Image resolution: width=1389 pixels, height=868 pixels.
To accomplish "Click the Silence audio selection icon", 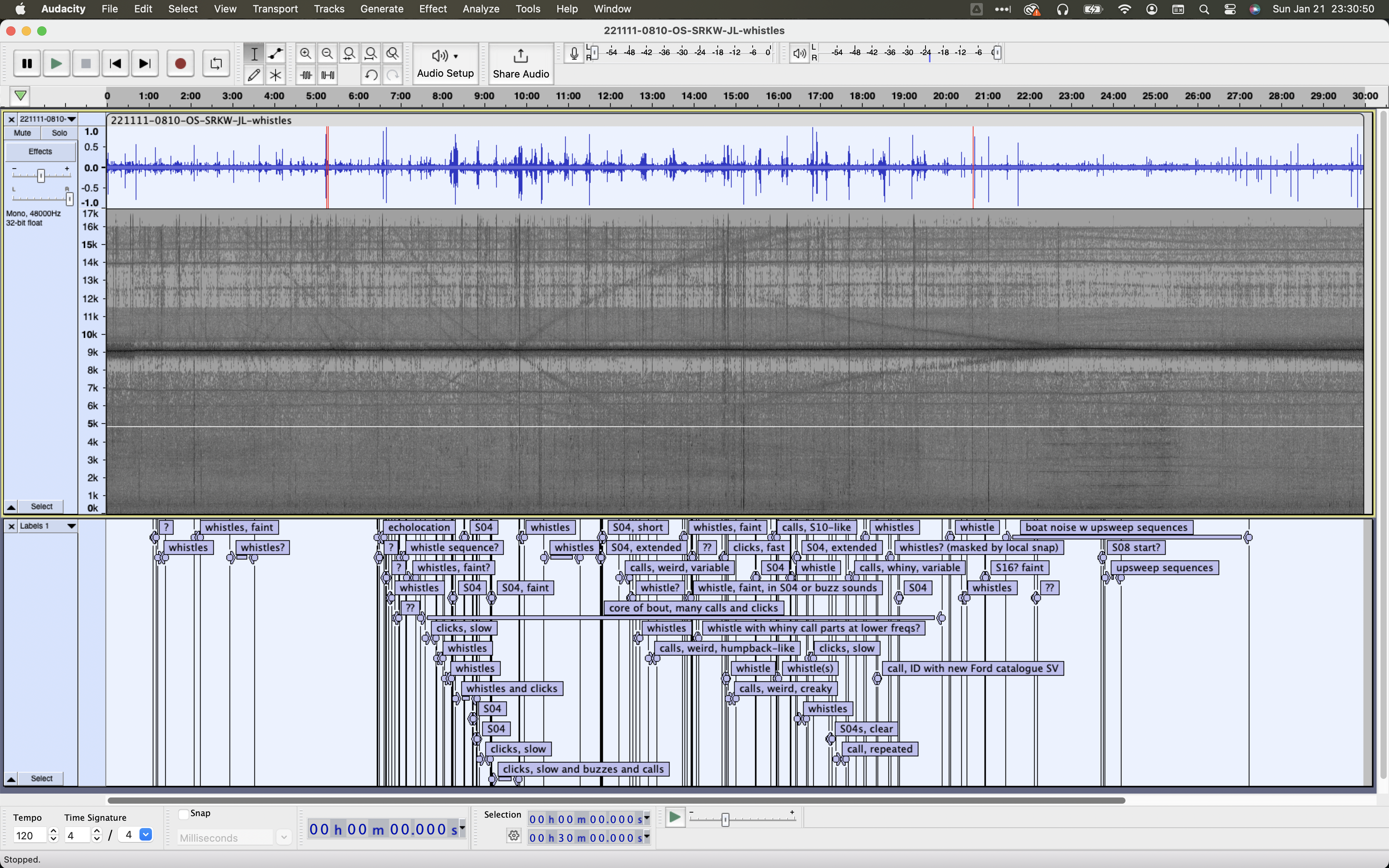I will click(x=328, y=75).
